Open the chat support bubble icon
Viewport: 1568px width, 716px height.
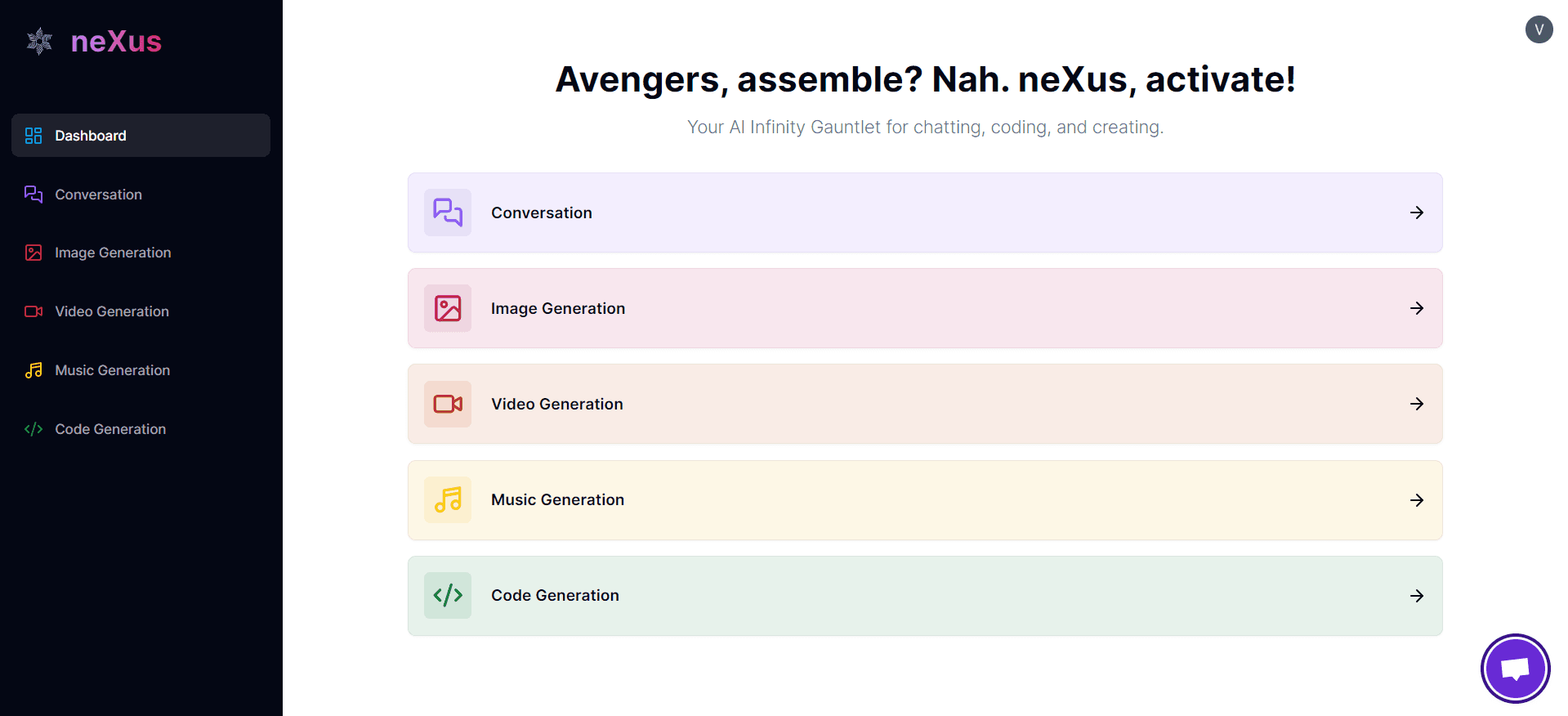coord(1515,669)
